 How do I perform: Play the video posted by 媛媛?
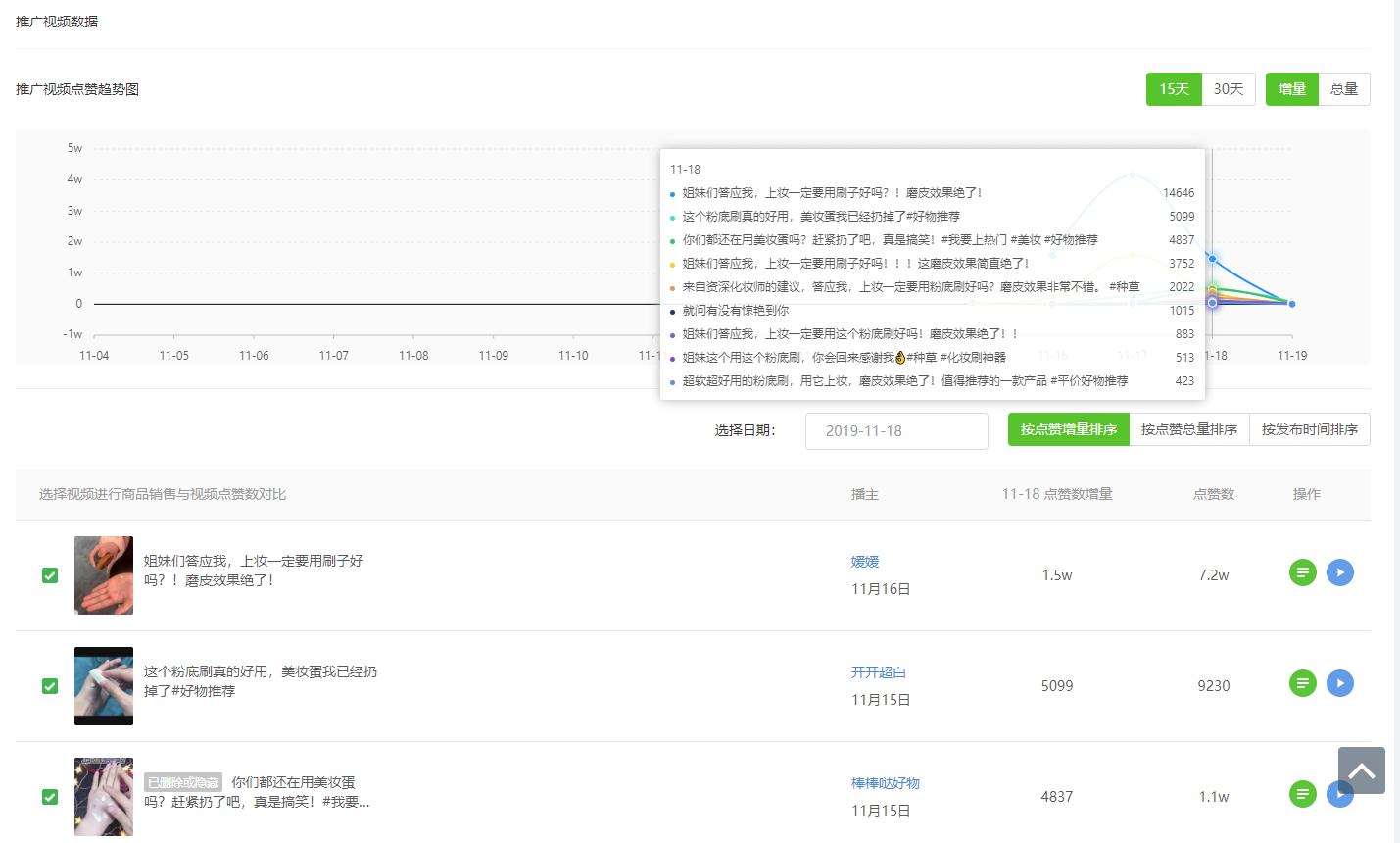[1340, 572]
